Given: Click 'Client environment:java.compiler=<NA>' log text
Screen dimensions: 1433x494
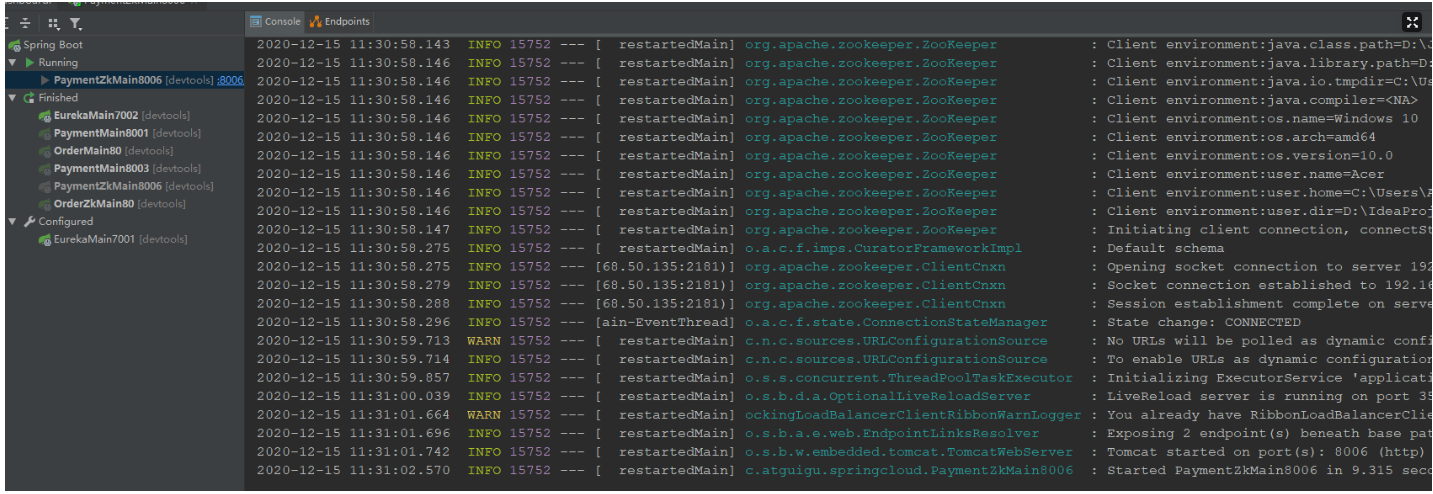Looking at the screenshot, I should click(1262, 100).
